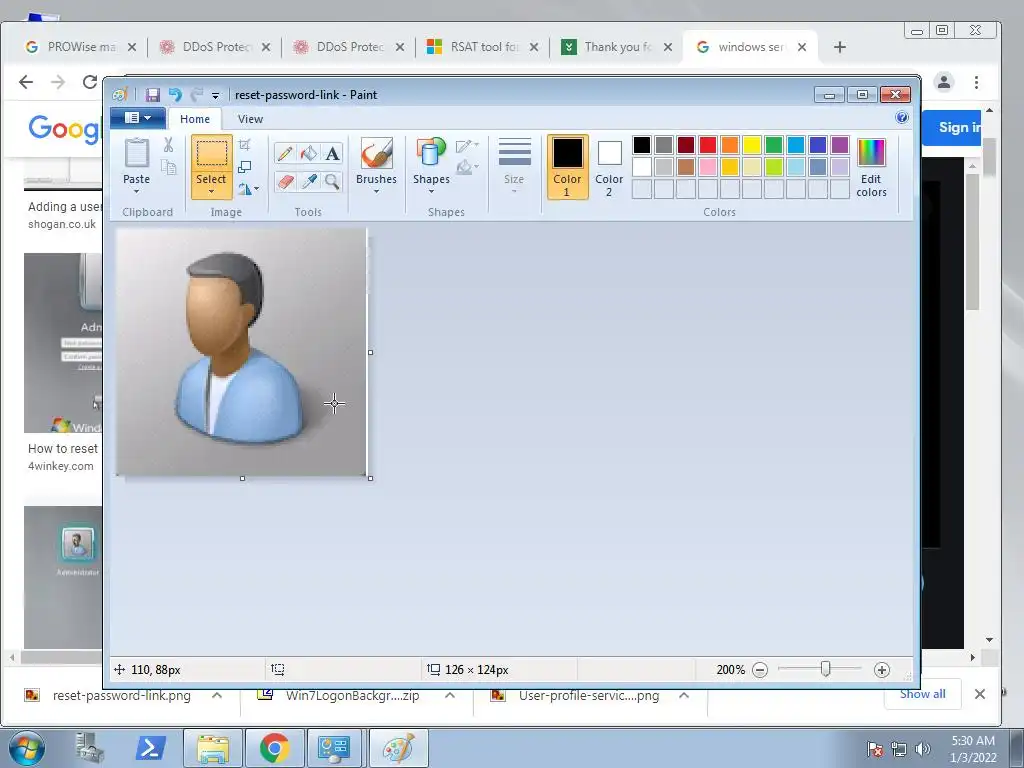Click Show all downloads button
Image resolution: width=1024 pixels, height=768 pixels.
(922, 694)
